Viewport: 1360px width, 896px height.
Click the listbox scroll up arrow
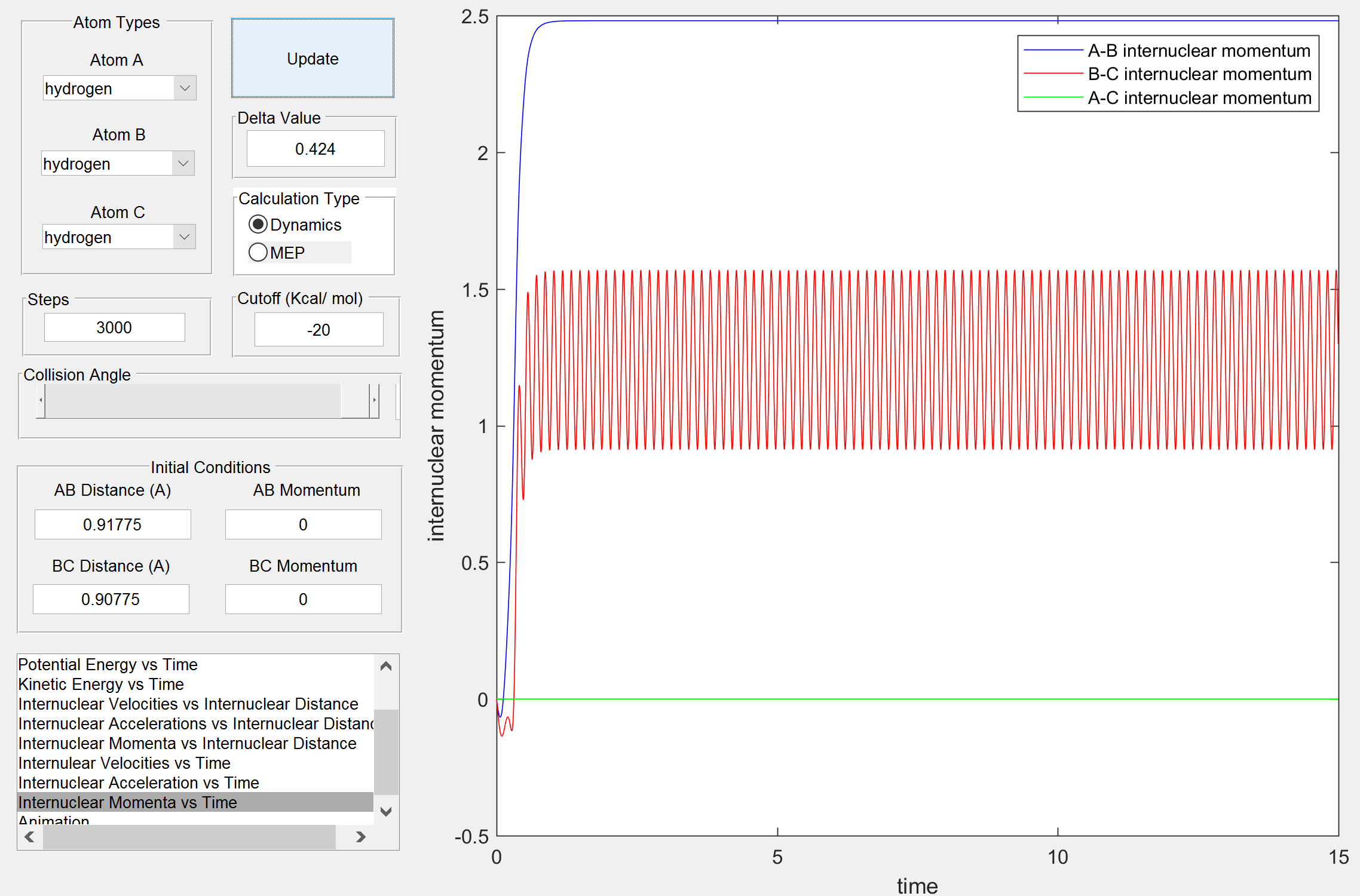386,666
